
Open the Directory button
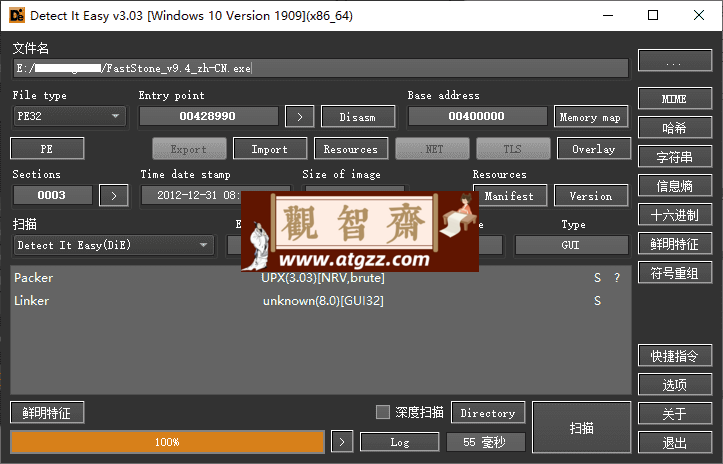coord(488,413)
